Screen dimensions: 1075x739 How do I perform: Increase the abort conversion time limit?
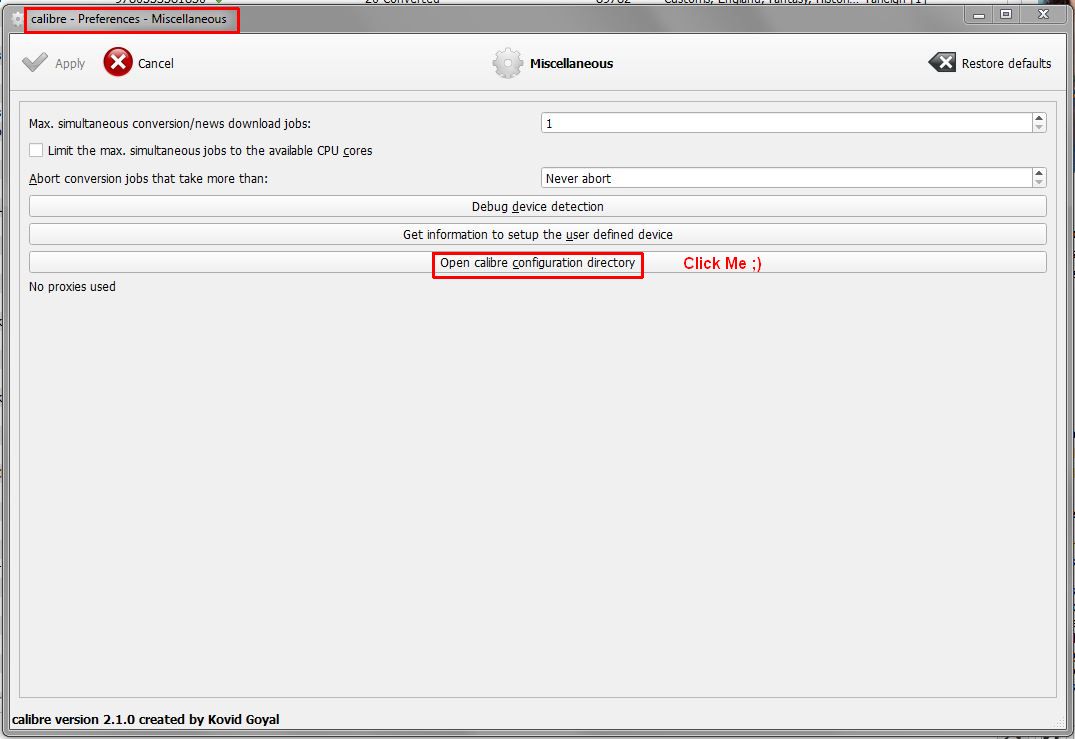coord(1039,173)
